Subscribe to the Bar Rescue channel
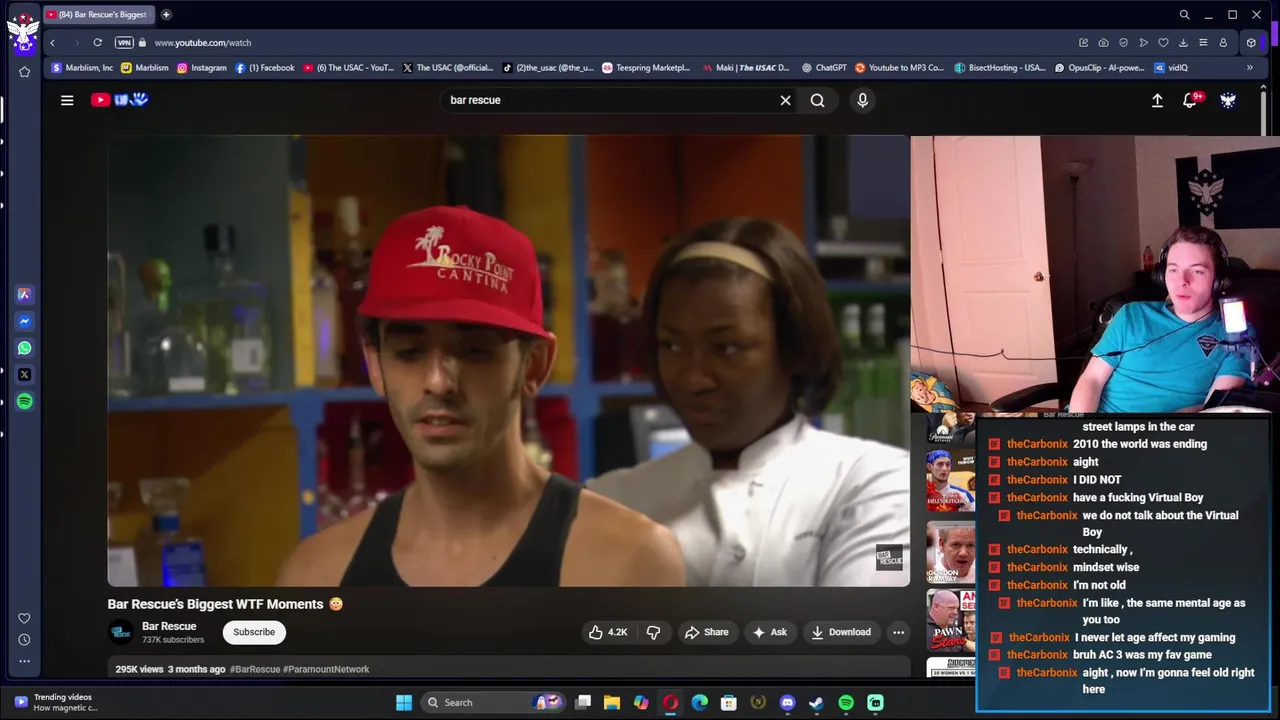 tap(254, 632)
